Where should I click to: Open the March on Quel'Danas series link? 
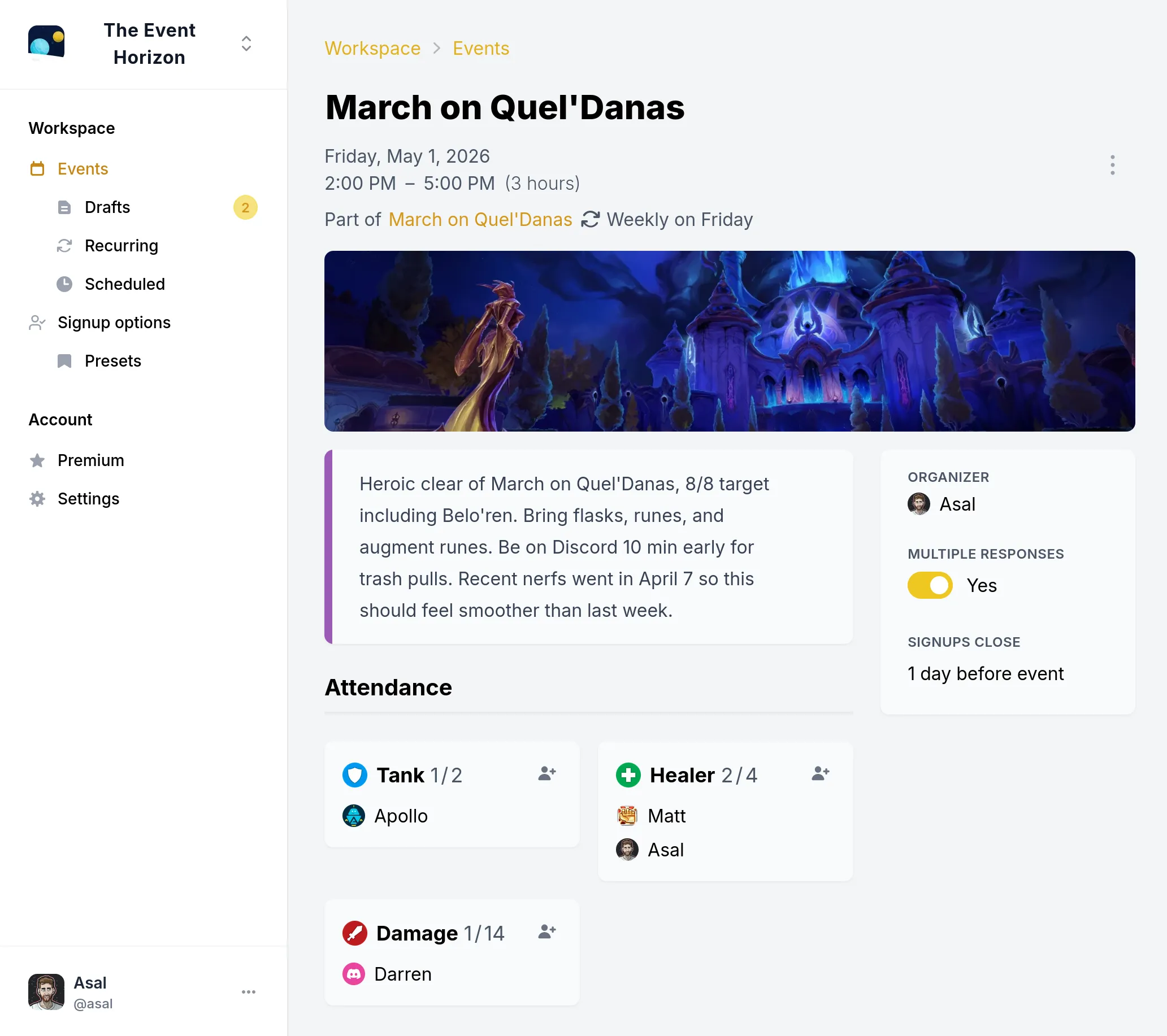pyautogui.click(x=480, y=220)
